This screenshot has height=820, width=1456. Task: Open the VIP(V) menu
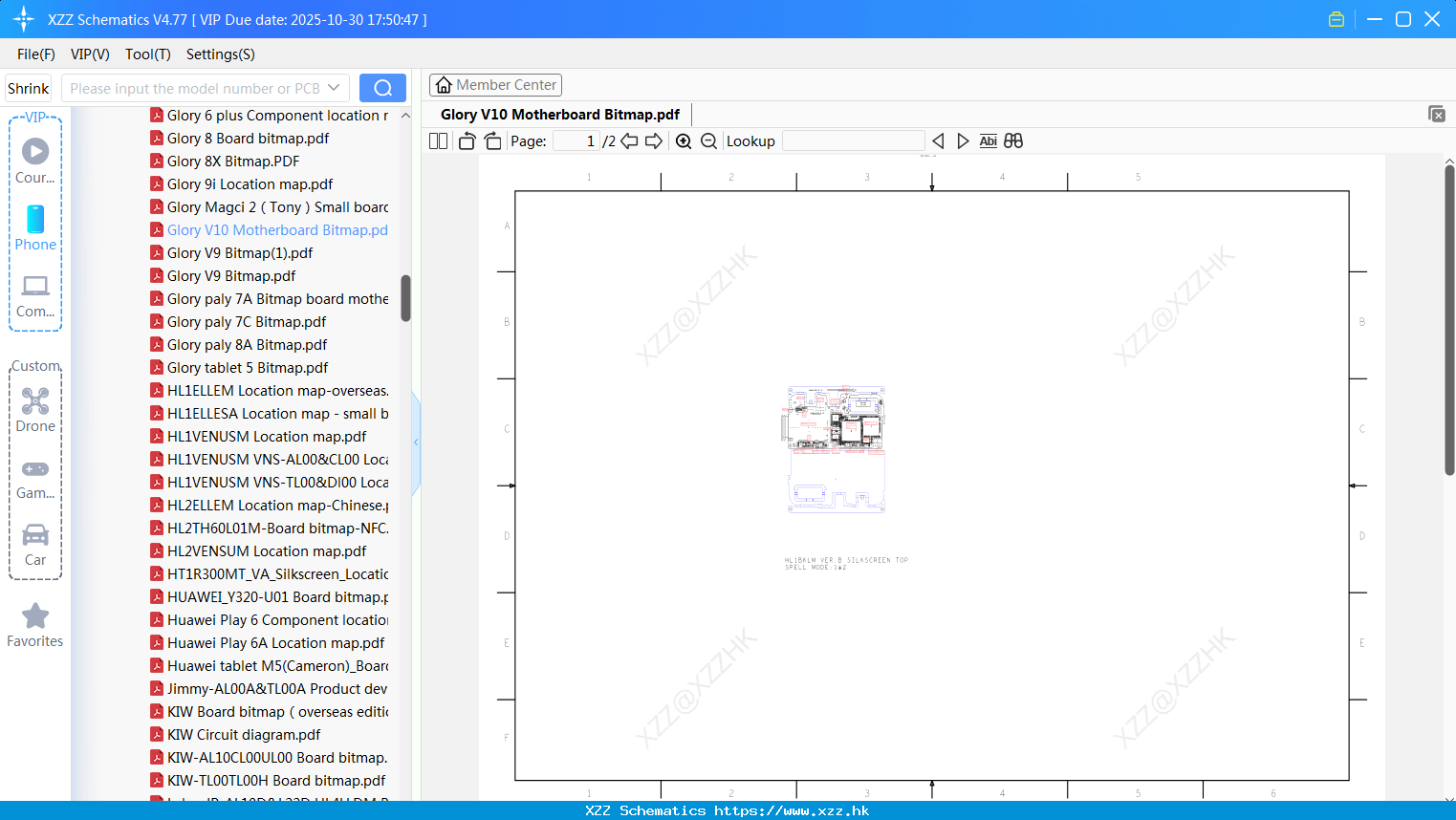click(90, 54)
